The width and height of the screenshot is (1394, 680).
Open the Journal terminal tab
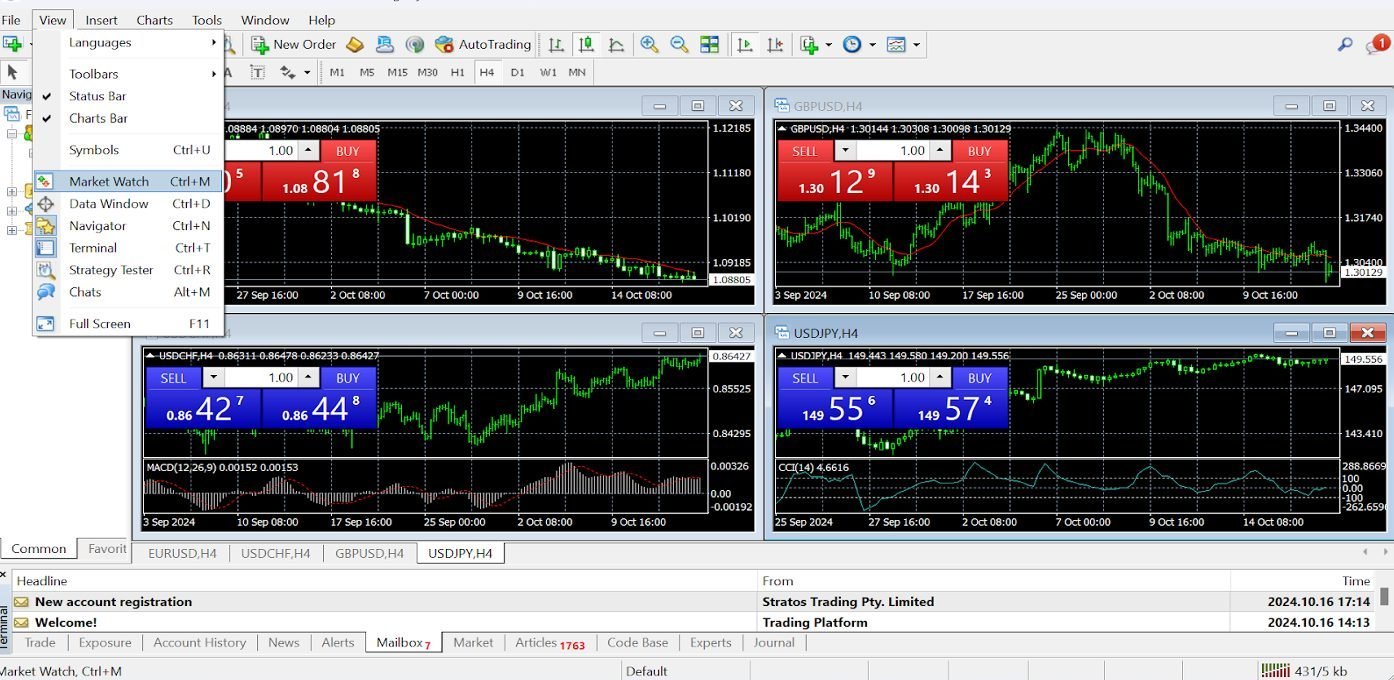coord(774,643)
